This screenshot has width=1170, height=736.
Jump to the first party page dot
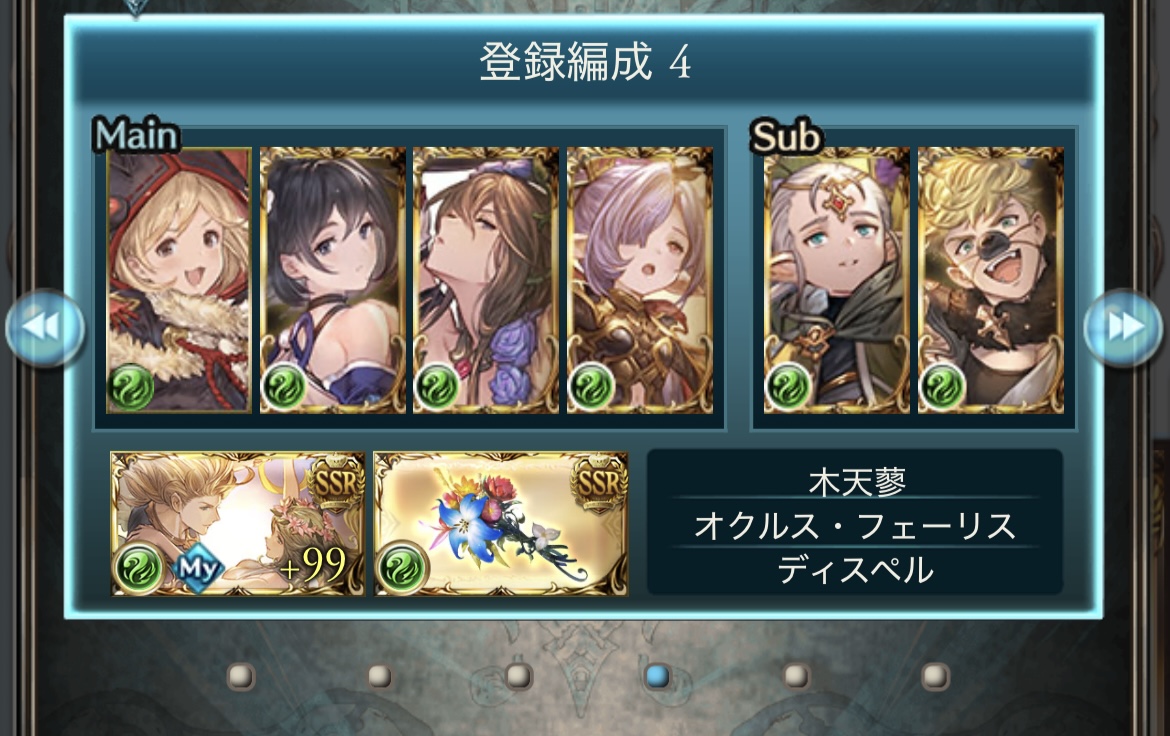coord(241,676)
